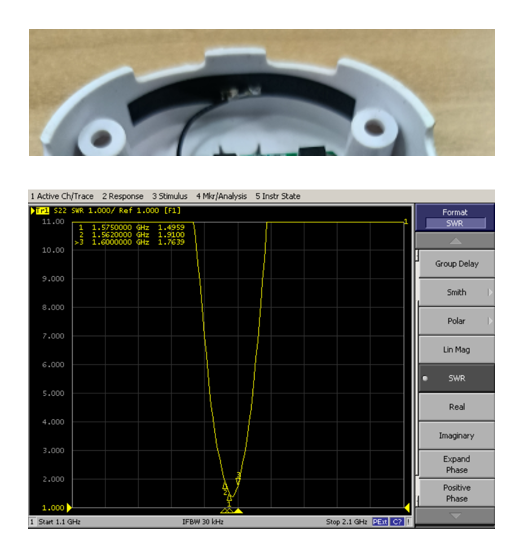Choose Imaginary format

[456, 436]
